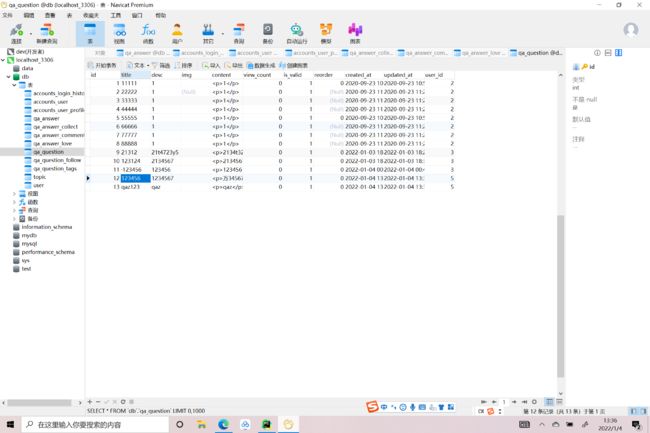The image size is (650, 433).
Task: Open the User (用户) toolbar icon
Action: [x=177, y=34]
